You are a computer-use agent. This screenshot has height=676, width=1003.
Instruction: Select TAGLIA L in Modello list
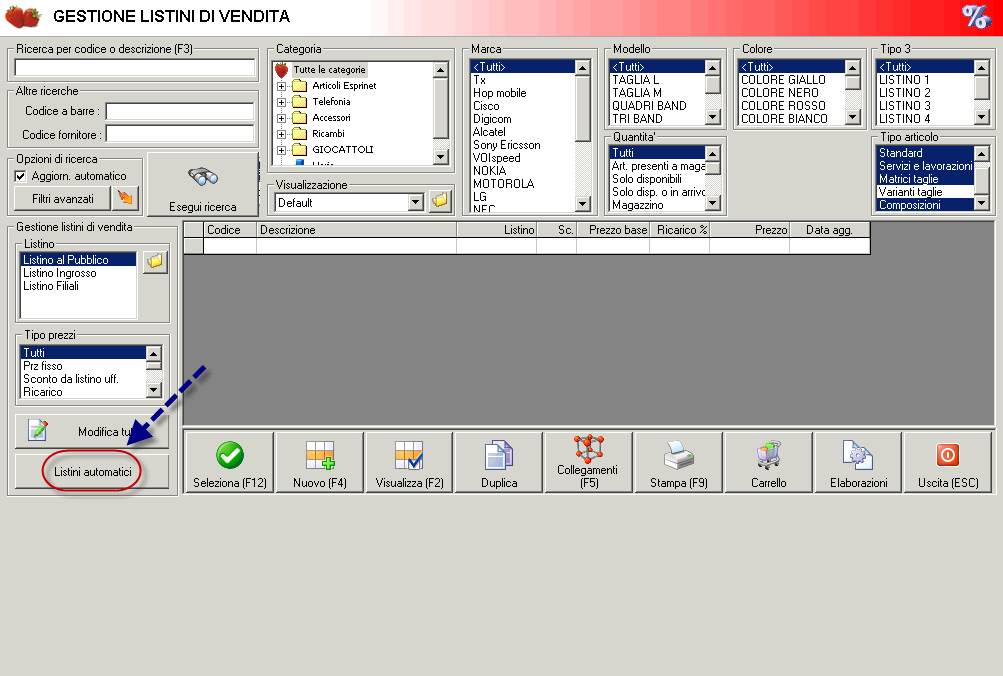click(657, 80)
